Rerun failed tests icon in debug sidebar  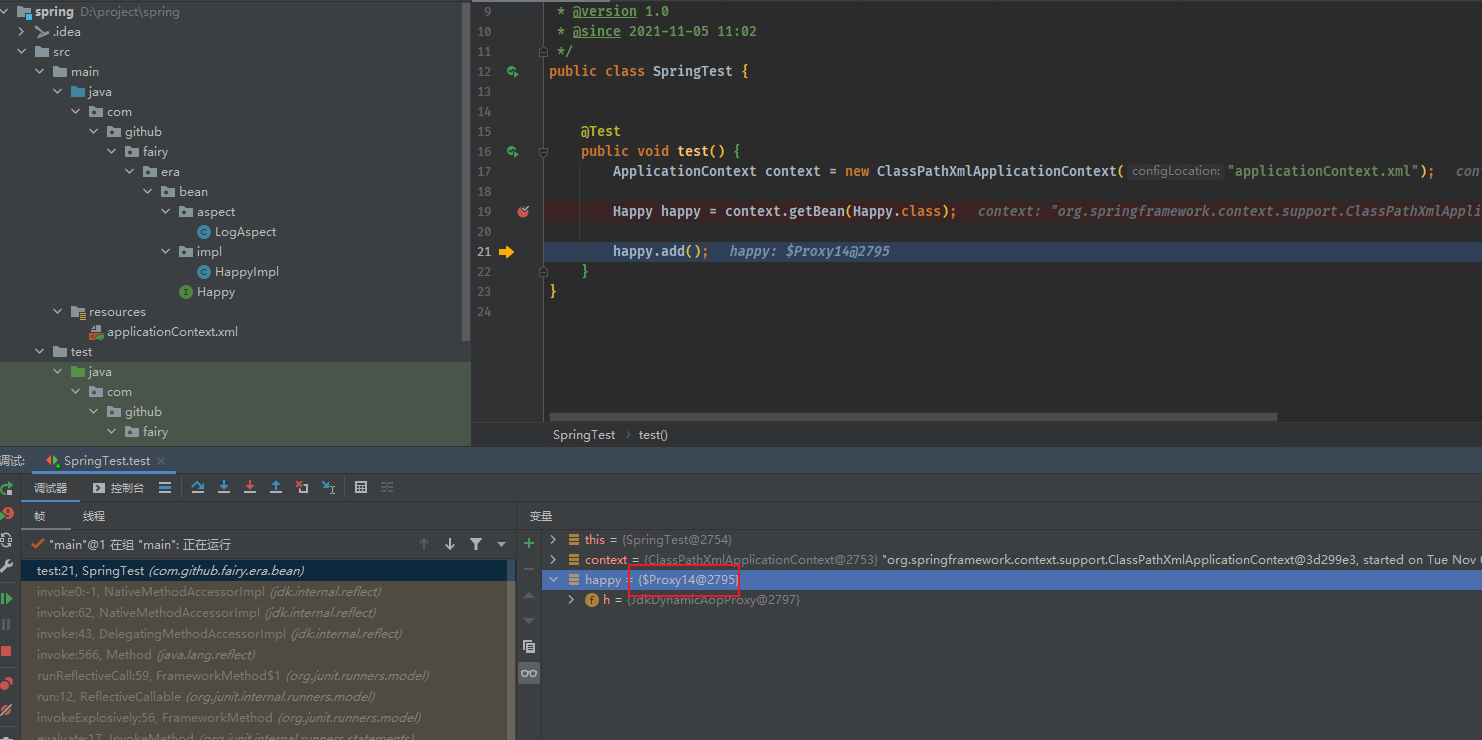tap(6, 514)
